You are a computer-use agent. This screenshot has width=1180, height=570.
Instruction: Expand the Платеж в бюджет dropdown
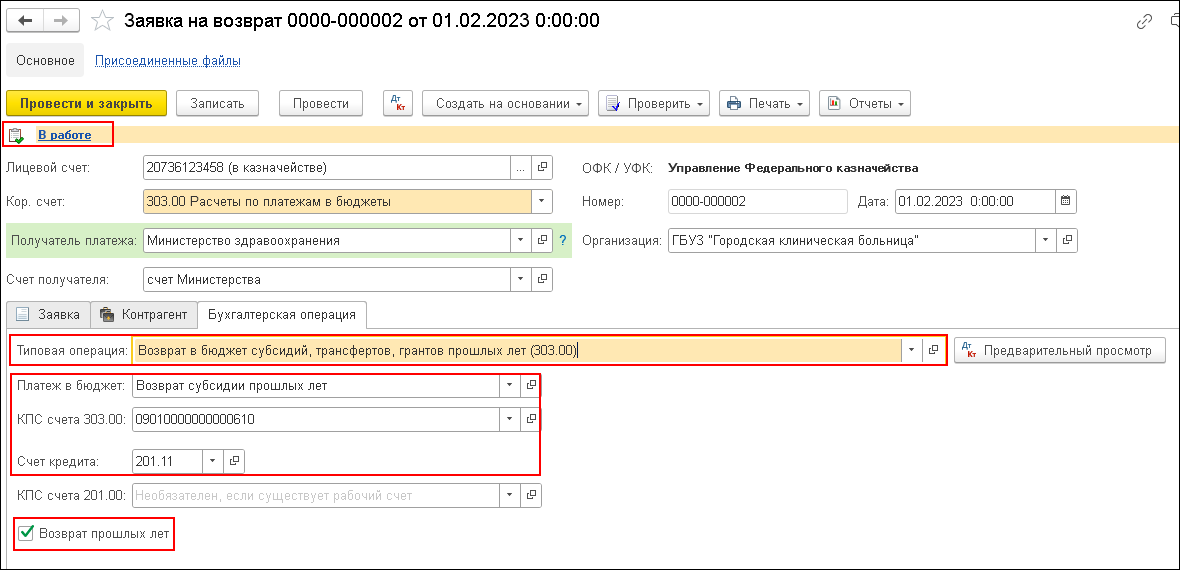click(510, 386)
